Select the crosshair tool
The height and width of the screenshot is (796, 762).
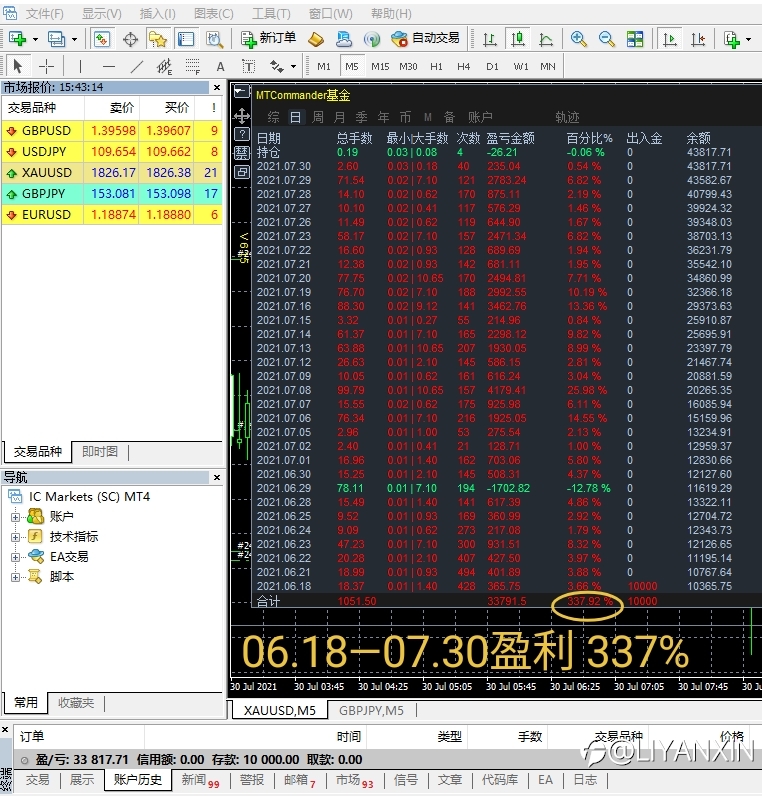coord(46,67)
